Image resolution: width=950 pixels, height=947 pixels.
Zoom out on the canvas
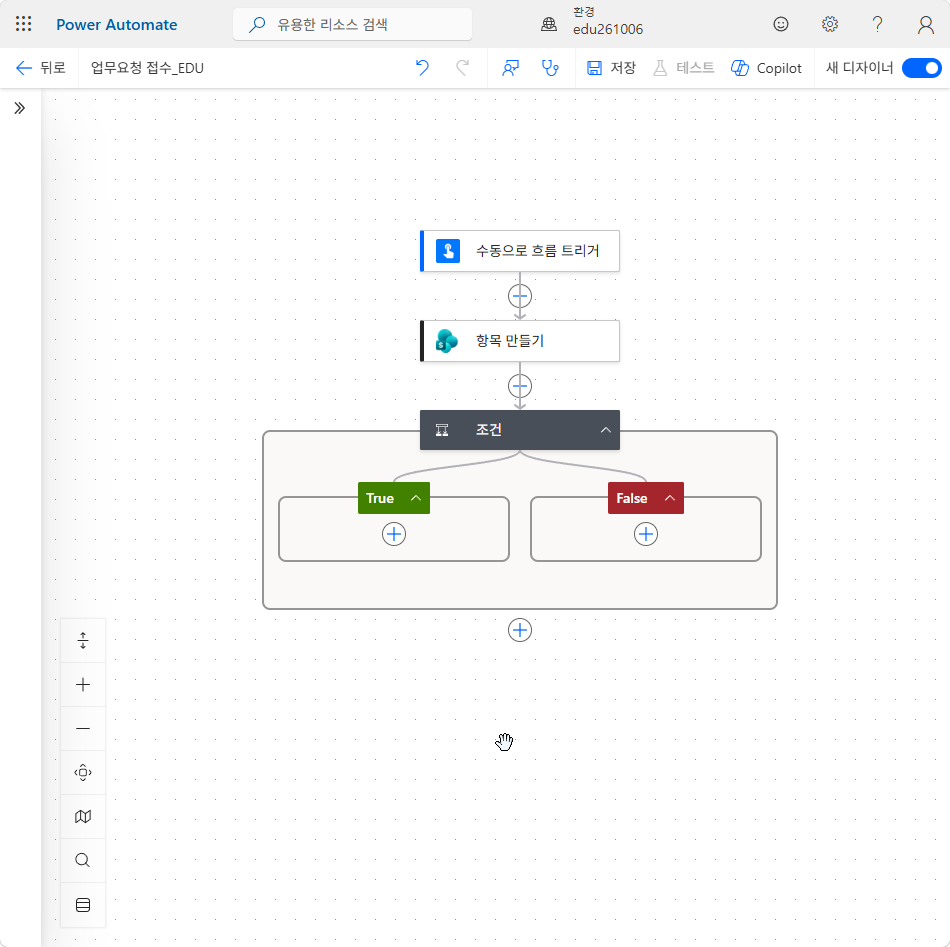pos(83,728)
